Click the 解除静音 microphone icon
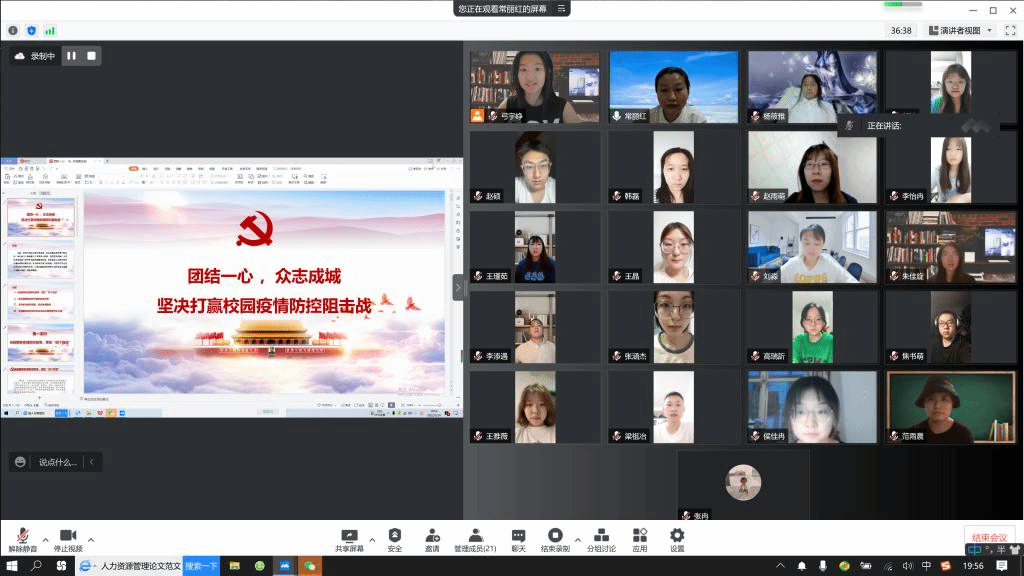1024x576 pixels. [22, 536]
